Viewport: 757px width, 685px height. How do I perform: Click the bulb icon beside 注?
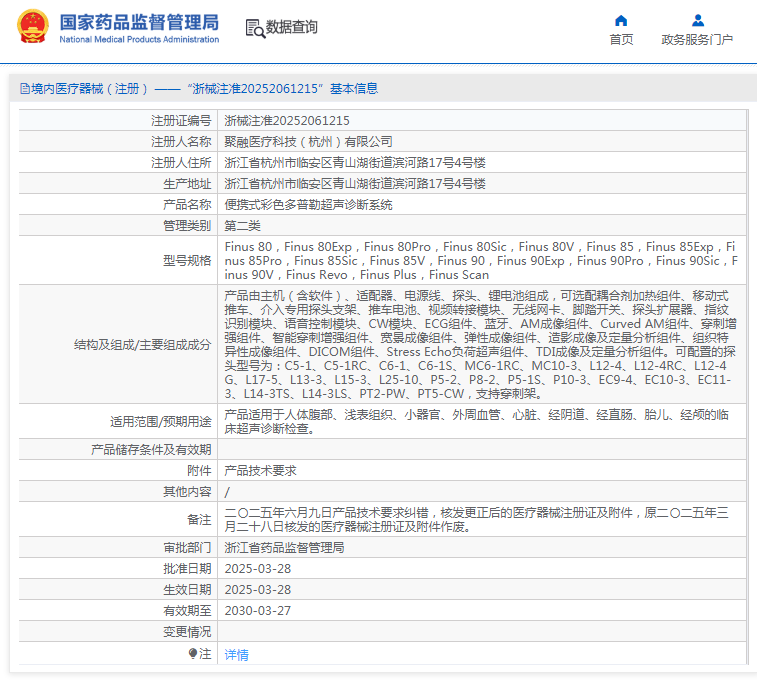[x=194, y=653]
